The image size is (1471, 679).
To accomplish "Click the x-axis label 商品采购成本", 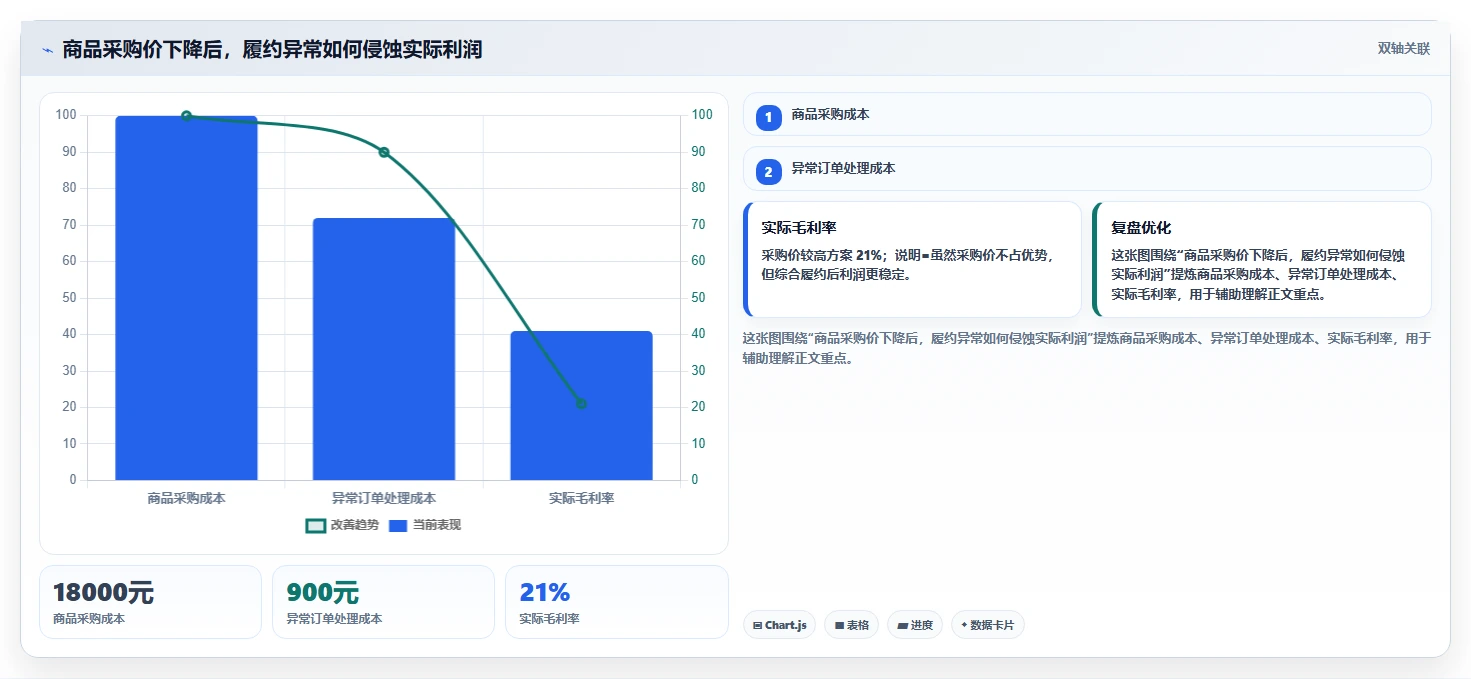I will (186, 497).
